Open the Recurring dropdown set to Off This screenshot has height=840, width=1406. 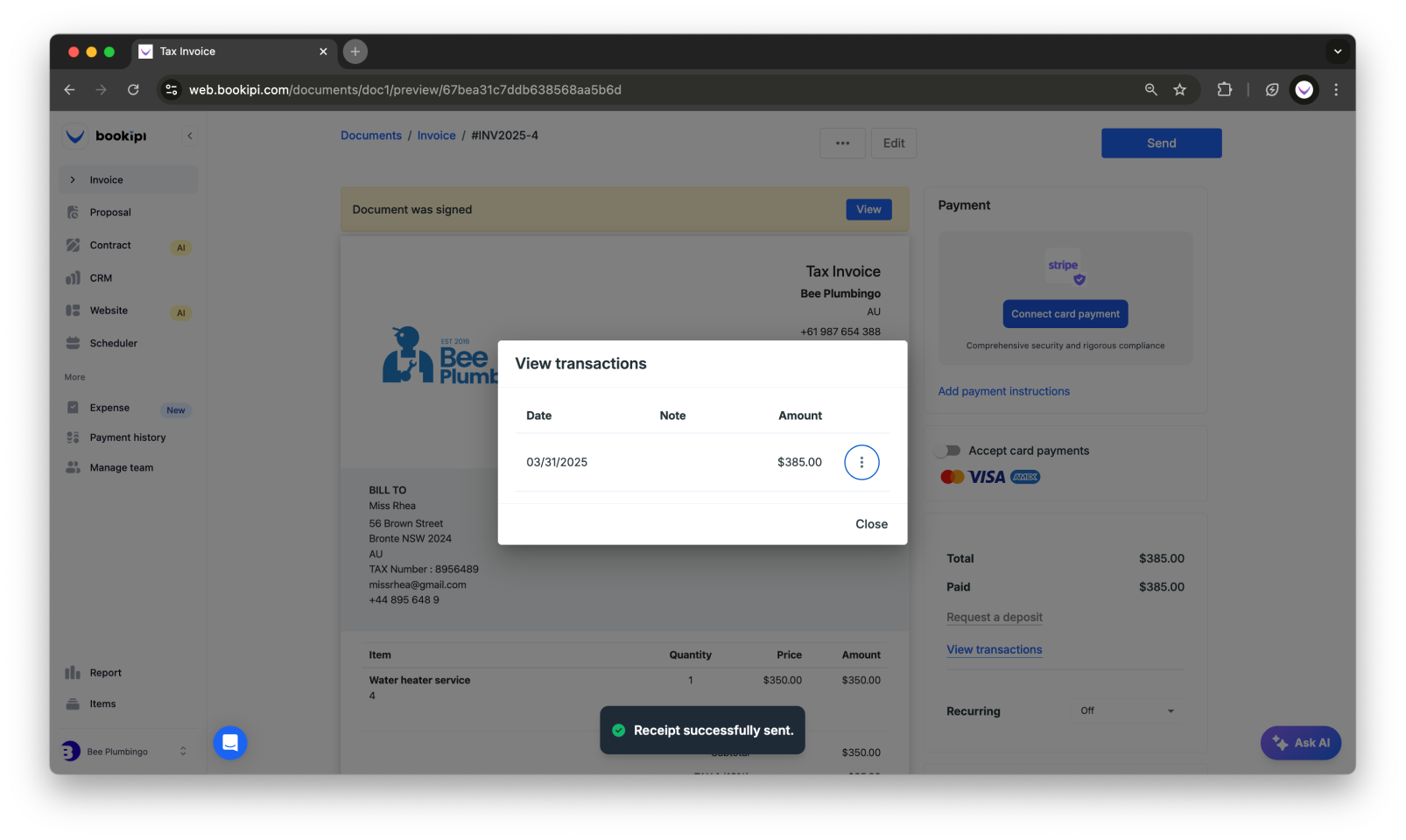pyautogui.click(x=1127, y=710)
